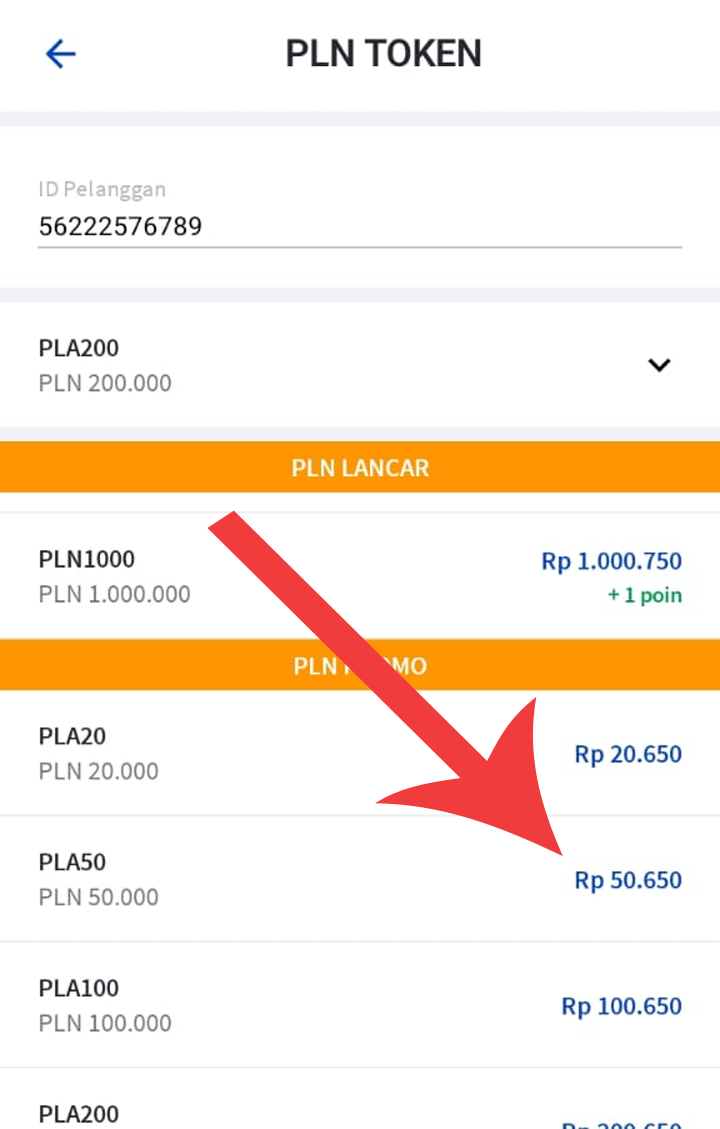Screen dimensions: 720x1129
Task: Click the Rp 100.650 price
Action: pyautogui.click(x=621, y=1006)
